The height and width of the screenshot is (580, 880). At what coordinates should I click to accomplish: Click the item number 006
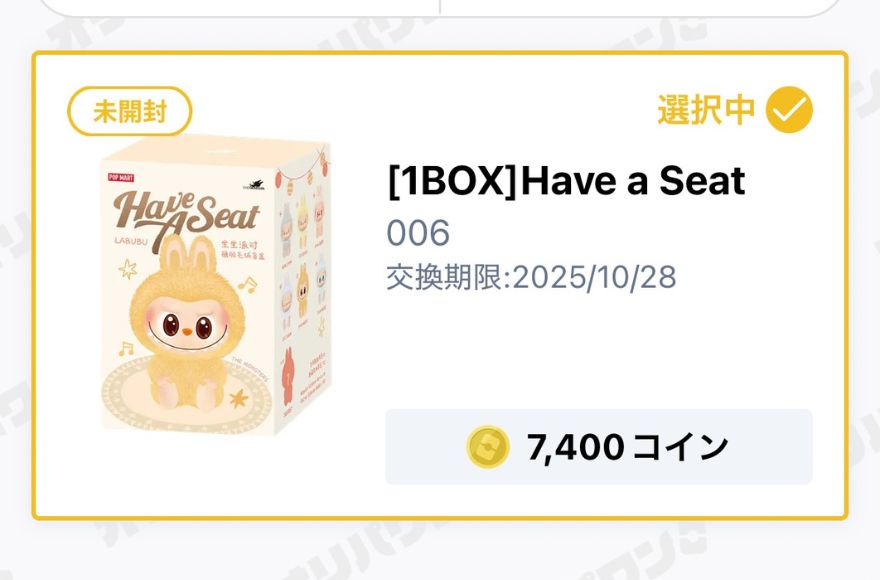pyautogui.click(x=418, y=233)
